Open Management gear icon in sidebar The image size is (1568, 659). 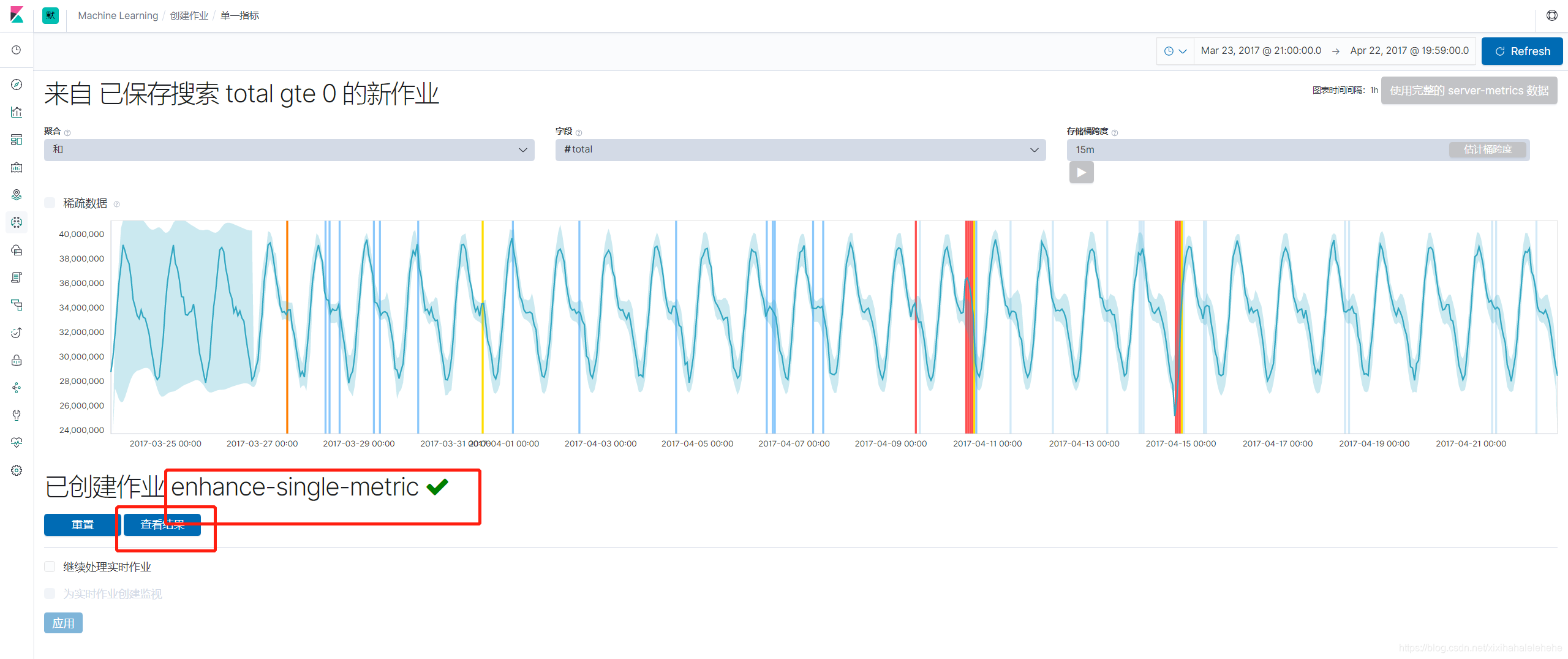pos(17,470)
